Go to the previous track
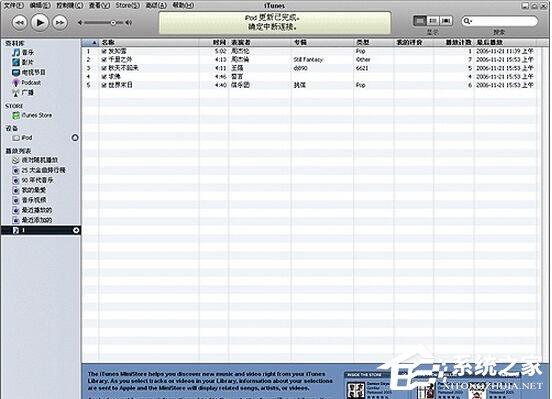 (x=19, y=23)
